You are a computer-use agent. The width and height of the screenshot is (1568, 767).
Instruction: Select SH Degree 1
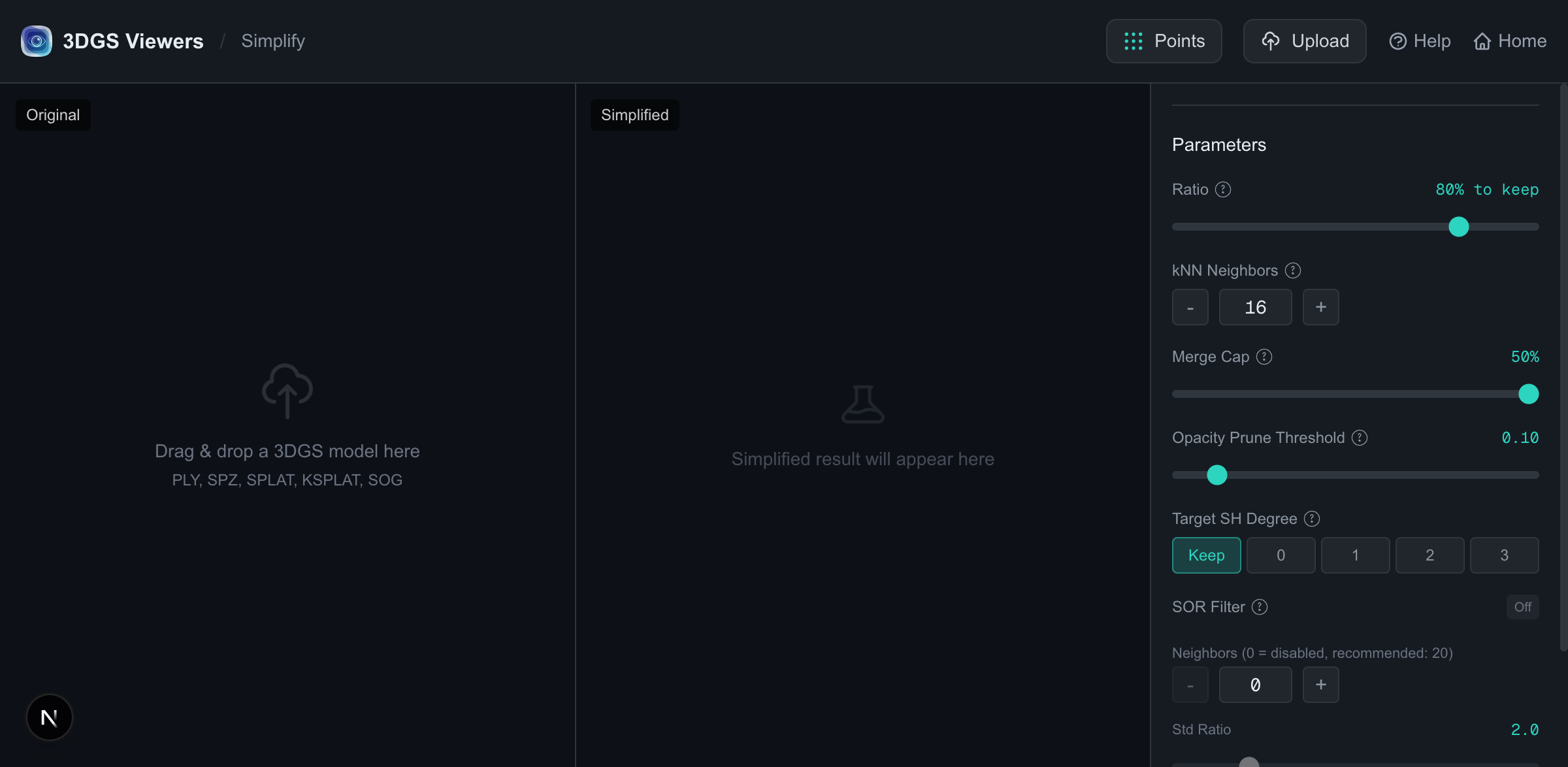pyautogui.click(x=1356, y=555)
